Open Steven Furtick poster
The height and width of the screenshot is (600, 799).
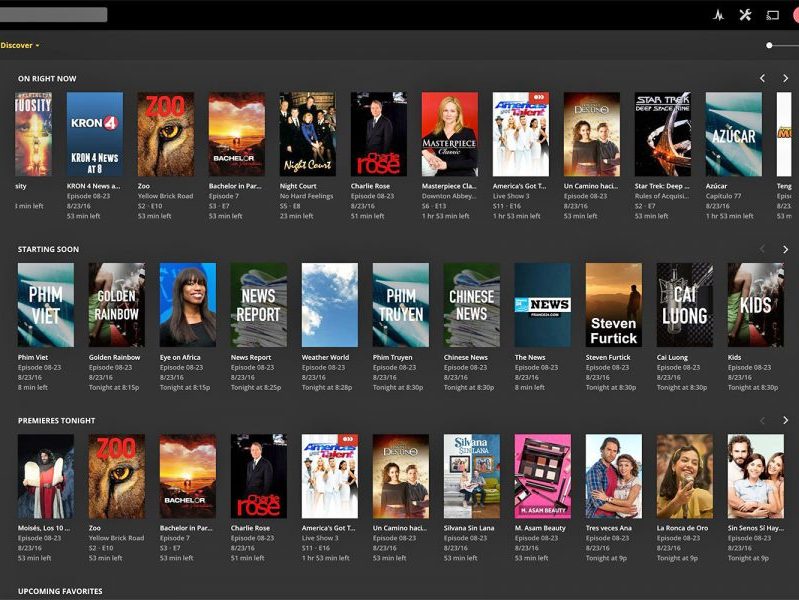pyautogui.click(x=614, y=305)
